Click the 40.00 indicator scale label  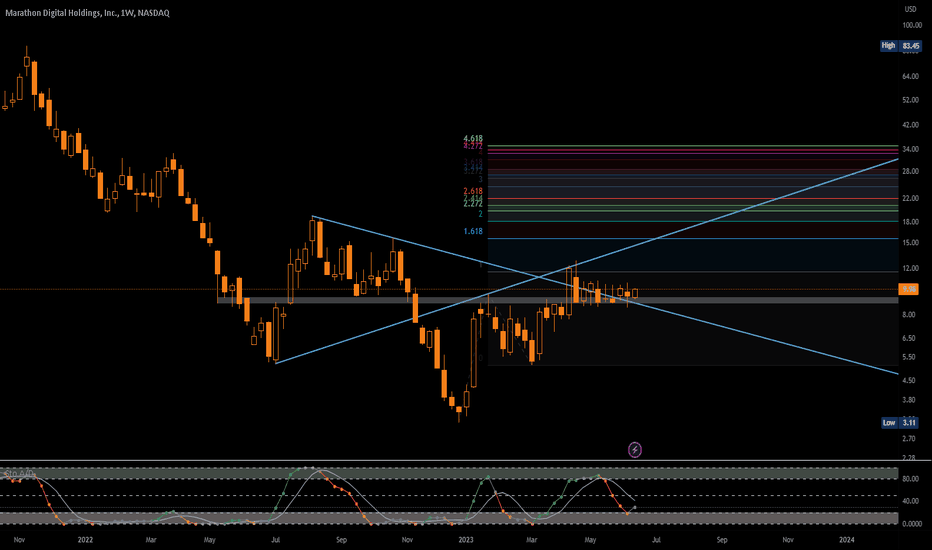pyautogui.click(x=911, y=501)
